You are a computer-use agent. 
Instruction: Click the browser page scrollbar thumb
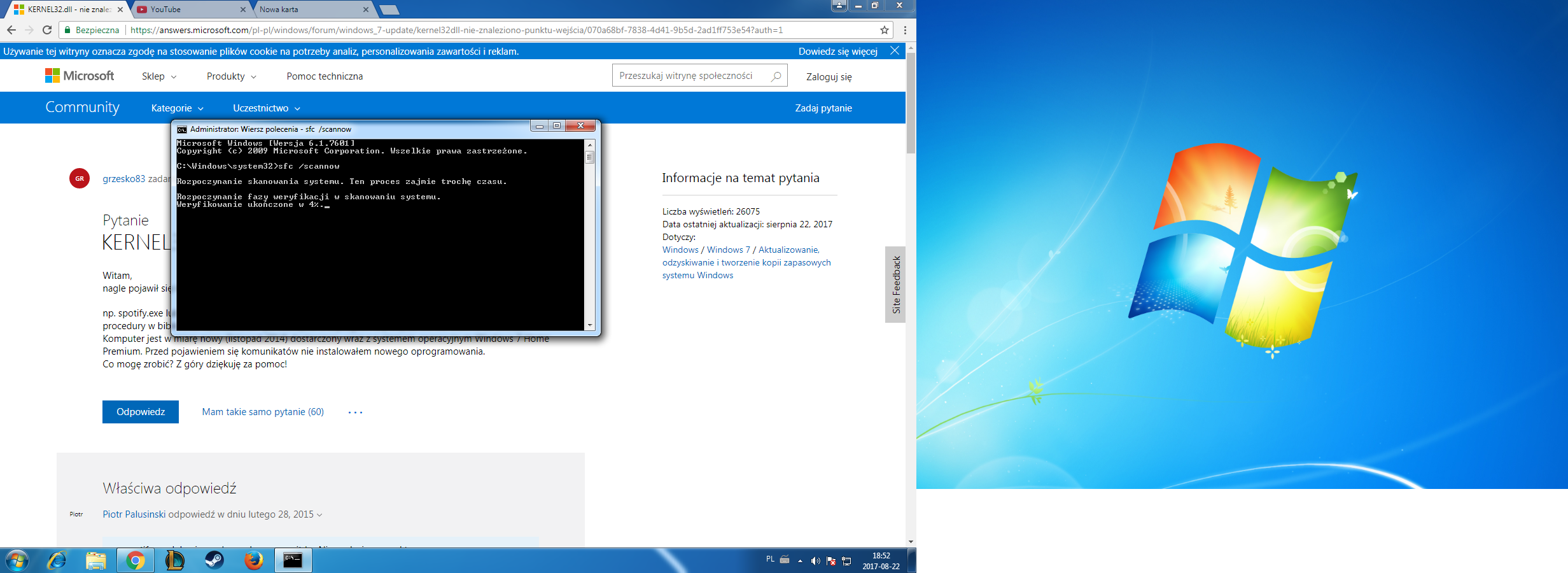(x=911, y=103)
